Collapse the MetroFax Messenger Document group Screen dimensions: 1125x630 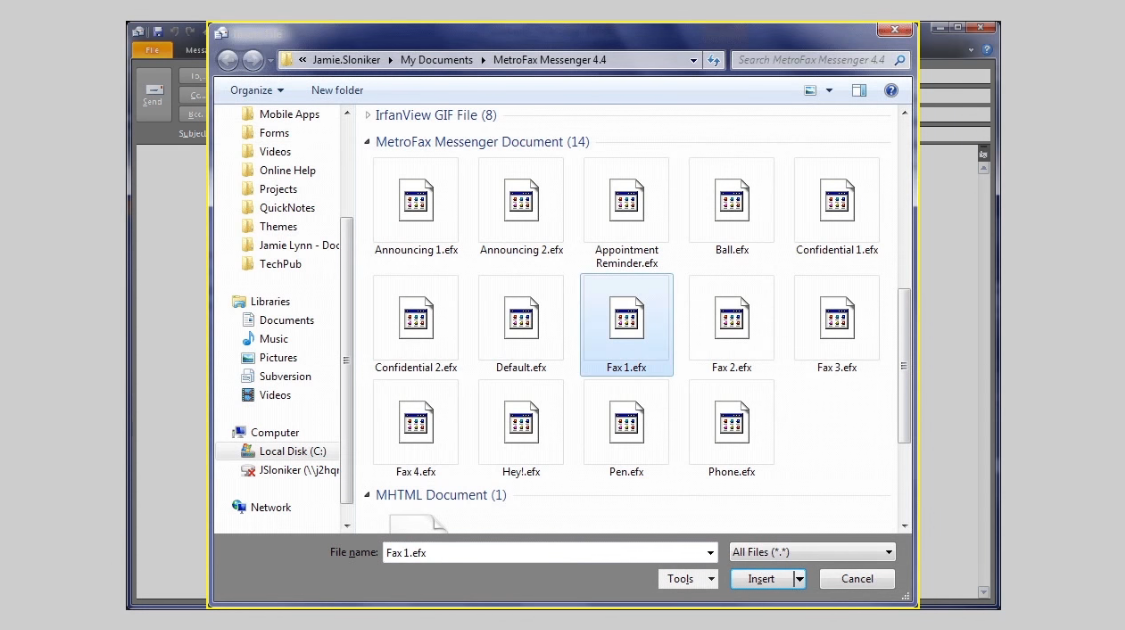[x=367, y=142]
